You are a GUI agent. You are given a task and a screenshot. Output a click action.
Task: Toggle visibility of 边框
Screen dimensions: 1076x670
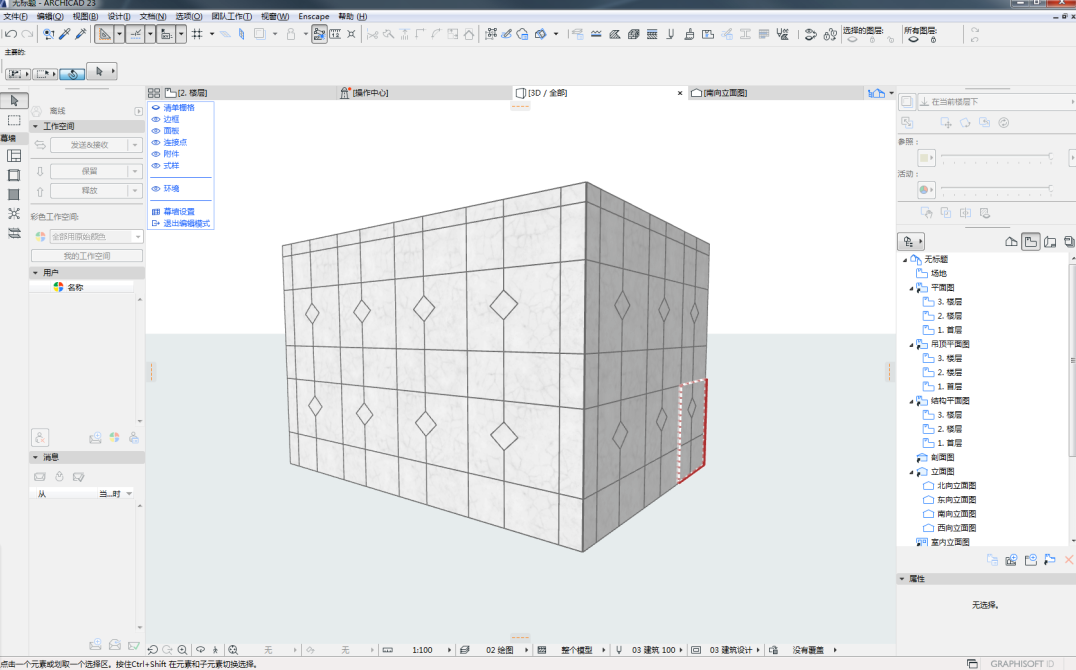coord(156,119)
